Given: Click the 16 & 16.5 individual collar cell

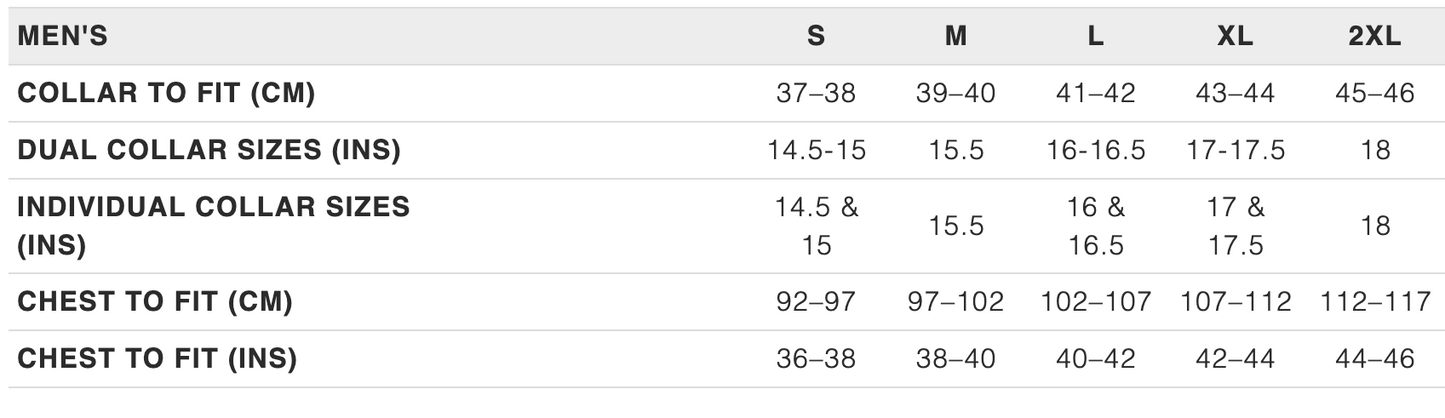Looking at the screenshot, I should pos(1096,226).
